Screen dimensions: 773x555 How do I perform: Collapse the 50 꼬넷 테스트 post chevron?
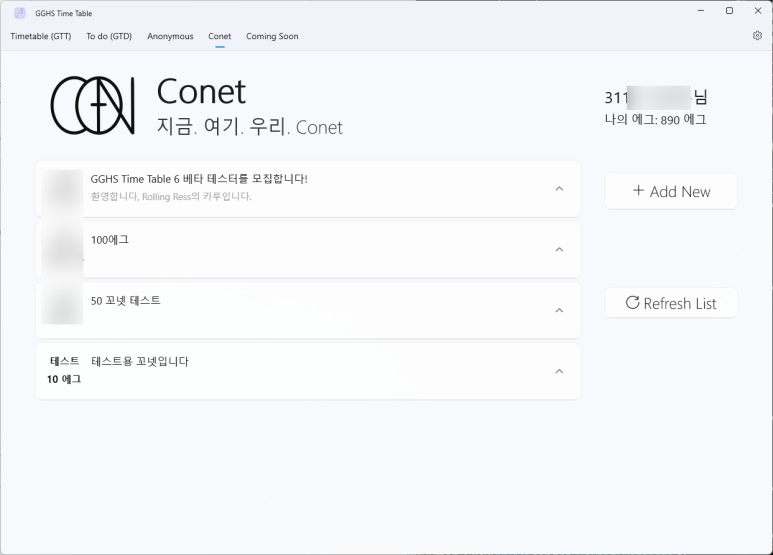click(559, 311)
